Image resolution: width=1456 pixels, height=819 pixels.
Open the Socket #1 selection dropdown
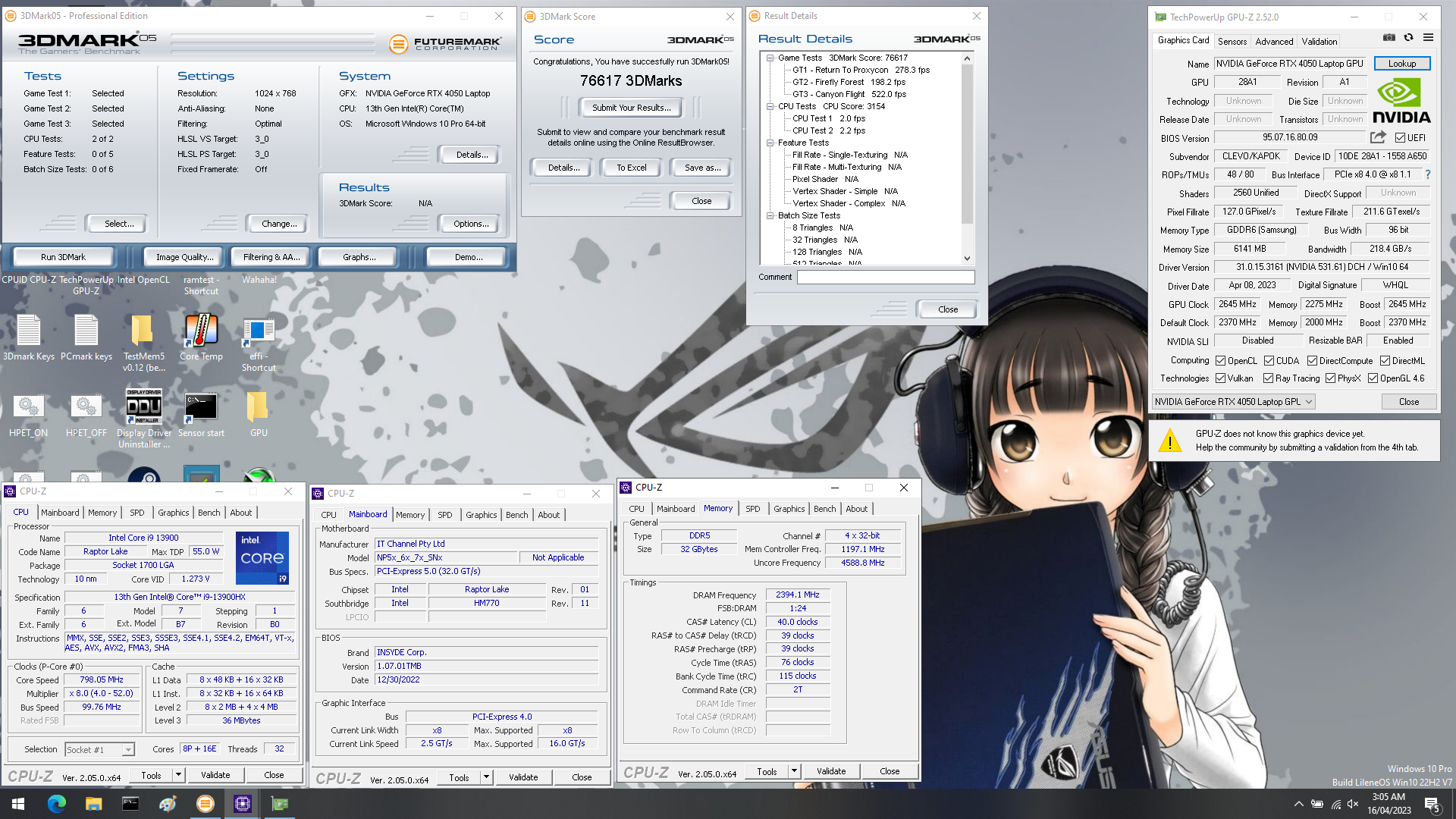(x=99, y=750)
